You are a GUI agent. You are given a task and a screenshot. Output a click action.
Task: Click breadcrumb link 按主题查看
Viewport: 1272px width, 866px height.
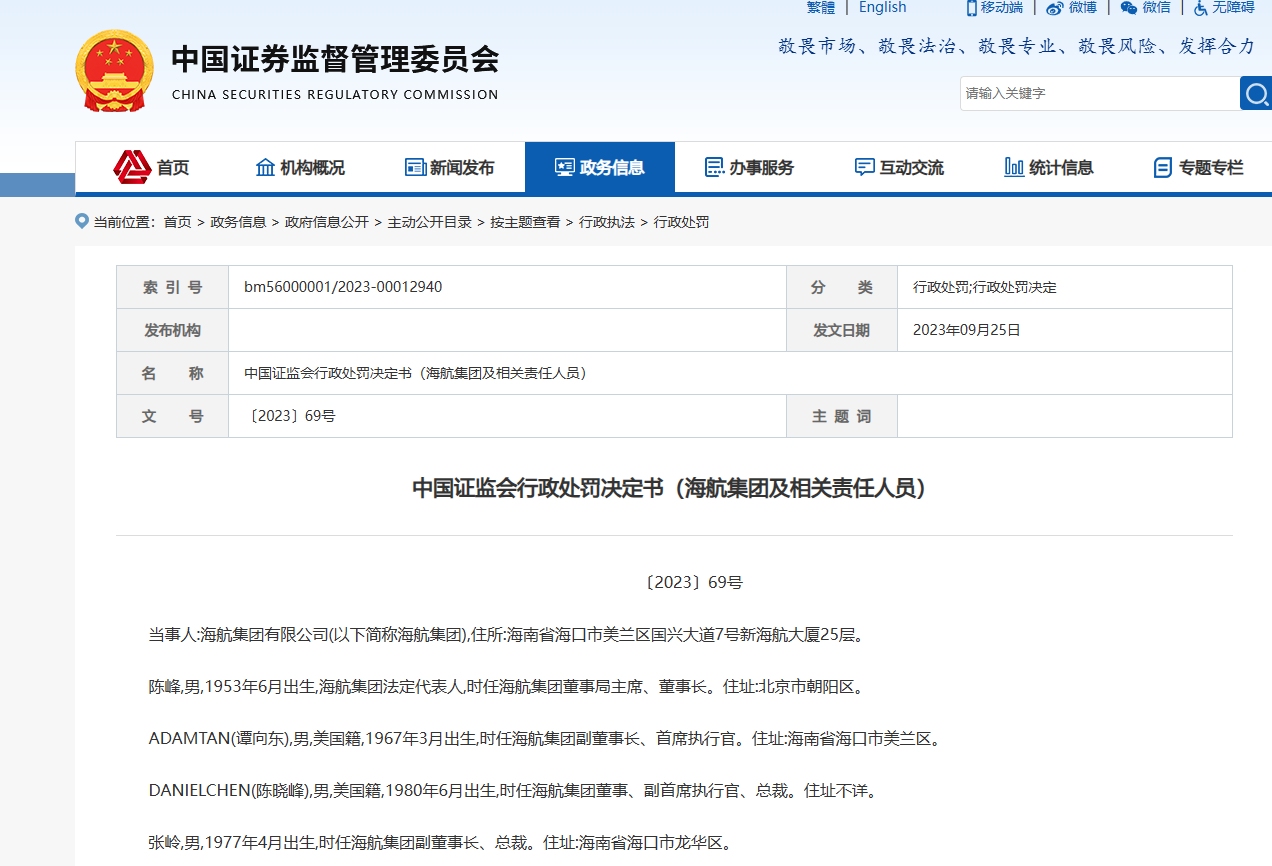525,222
